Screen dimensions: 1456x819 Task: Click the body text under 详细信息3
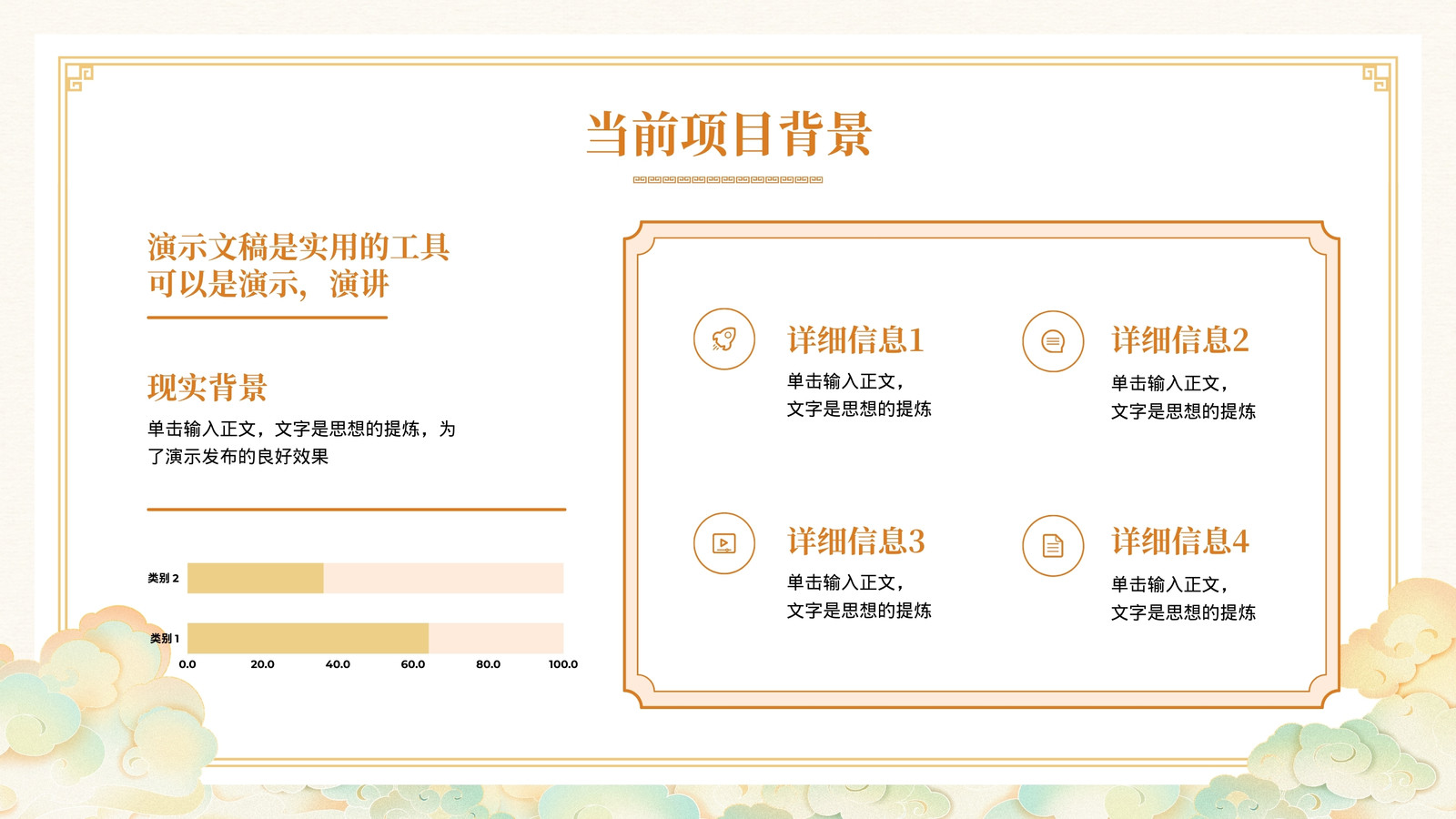pos(859,596)
